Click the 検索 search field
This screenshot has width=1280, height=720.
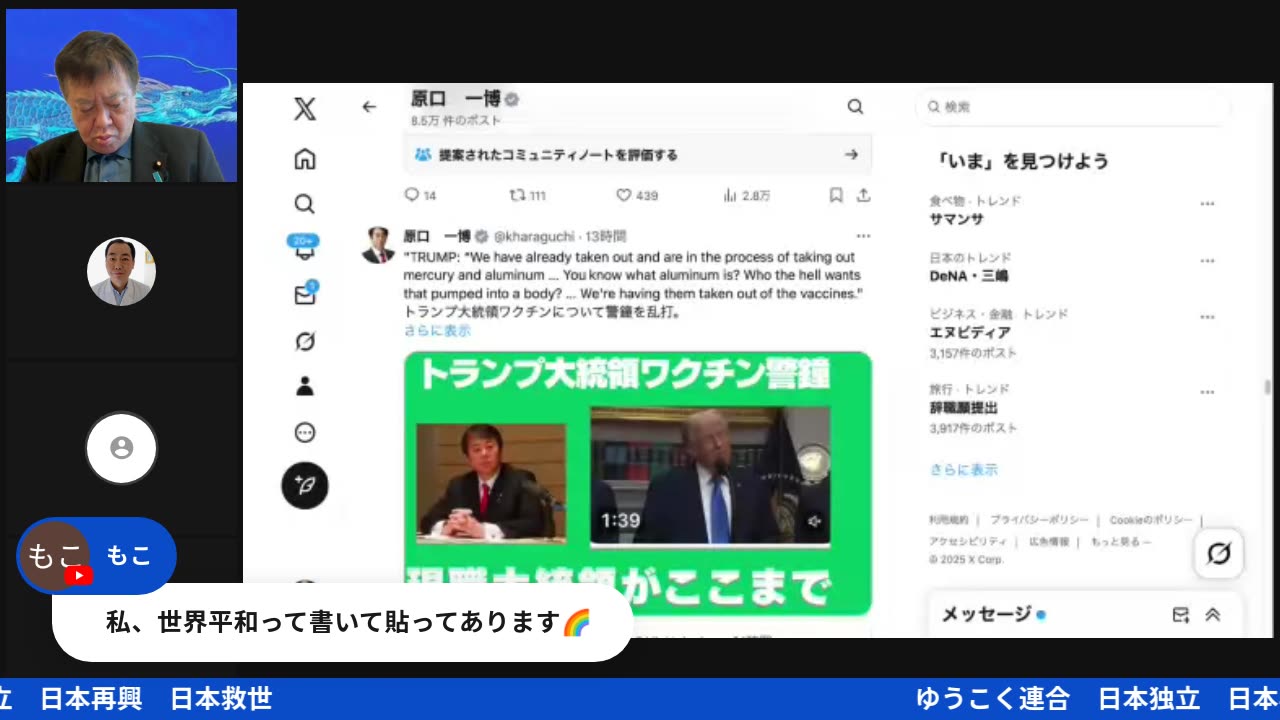click(x=1073, y=106)
